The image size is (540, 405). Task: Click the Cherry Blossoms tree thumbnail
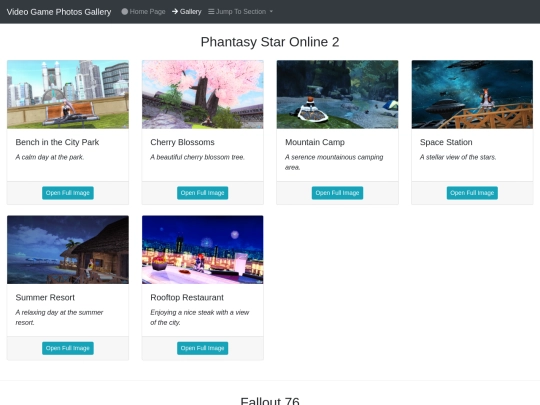click(202, 94)
